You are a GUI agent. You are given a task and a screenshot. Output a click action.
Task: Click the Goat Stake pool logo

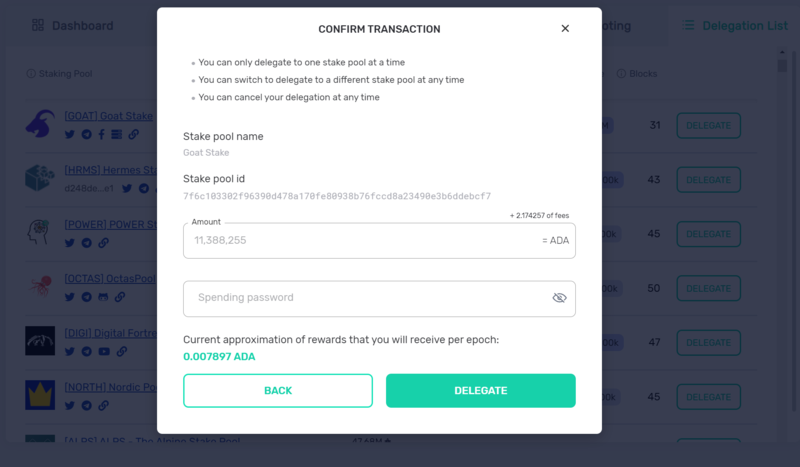click(x=40, y=124)
